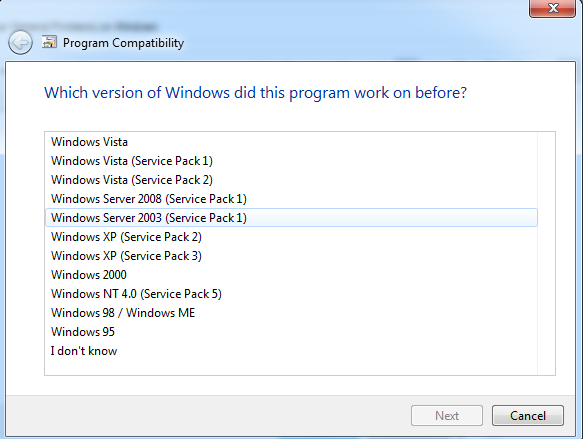Select the Windows 2000 entry
The width and height of the screenshot is (583, 439).
(291, 275)
